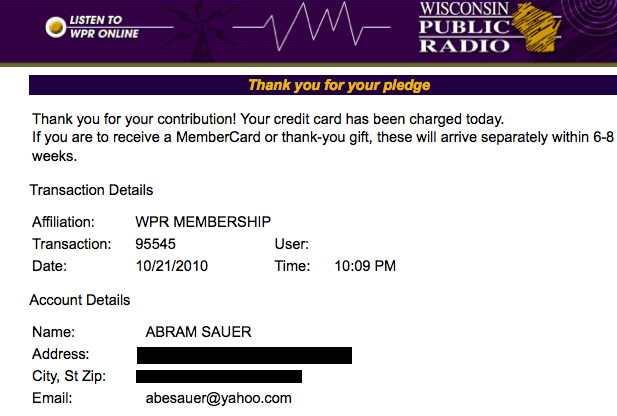This screenshot has height=416, width=617.
Task: Click the gold Wisconsin state shape icon
Action: coord(536,27)
